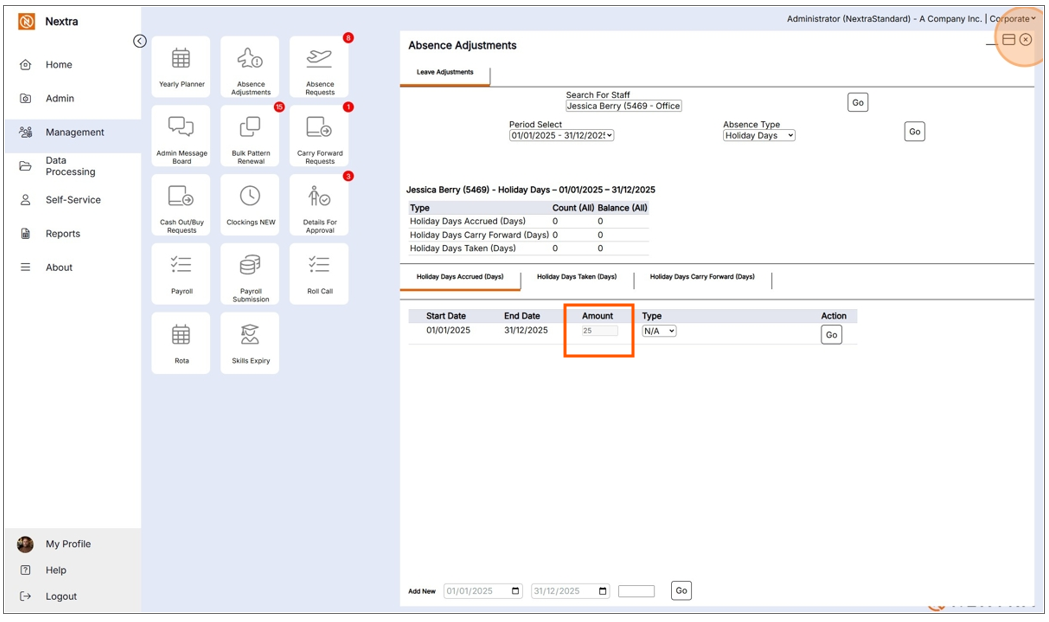
Task: Open the Add New start date picker
Action: coord(515,591)
